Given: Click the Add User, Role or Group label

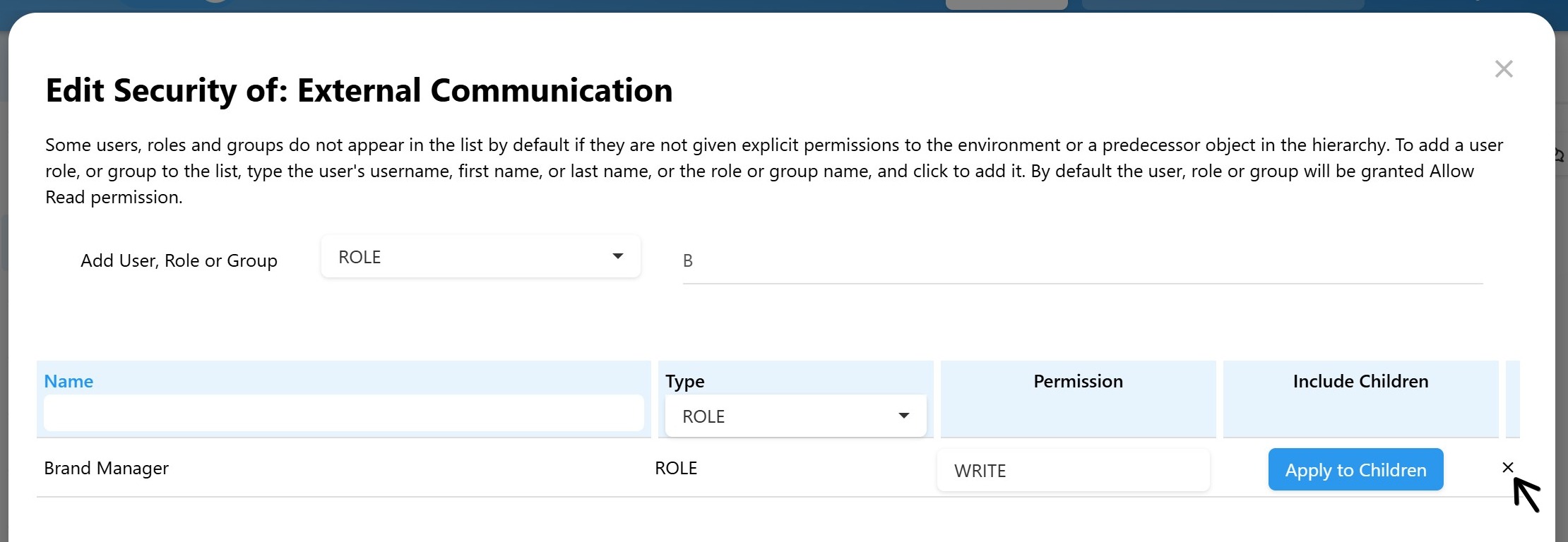Looking at the screenshot, I should 179,260.
